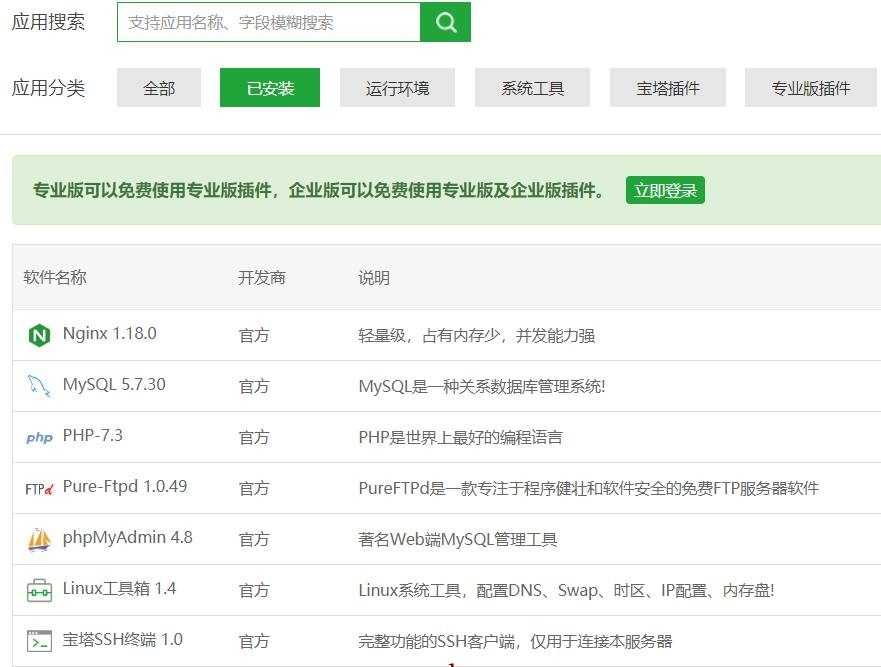
Task: Click 官方 in the Linux工具箱 row
Action: click(x=254, y=591)
